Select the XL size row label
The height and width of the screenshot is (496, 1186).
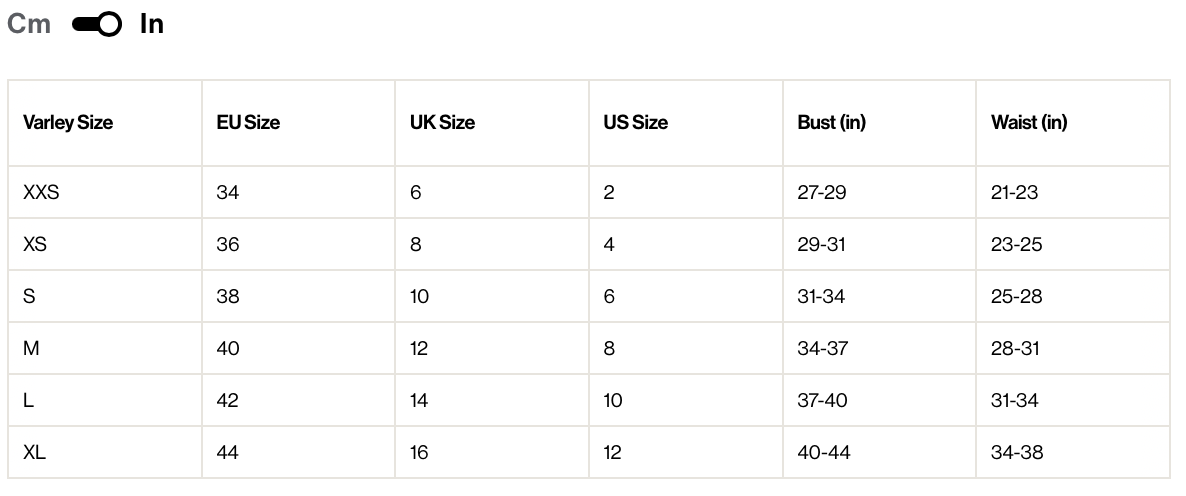tap(34, 452)
